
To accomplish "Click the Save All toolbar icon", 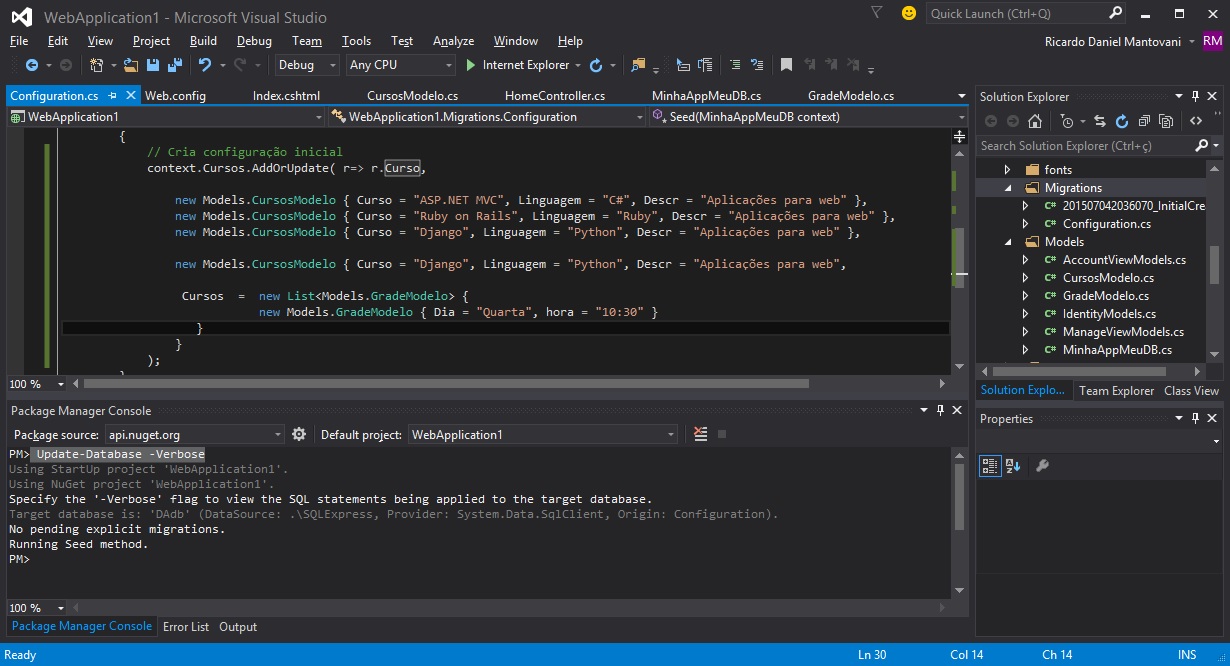I will [175, 65].
